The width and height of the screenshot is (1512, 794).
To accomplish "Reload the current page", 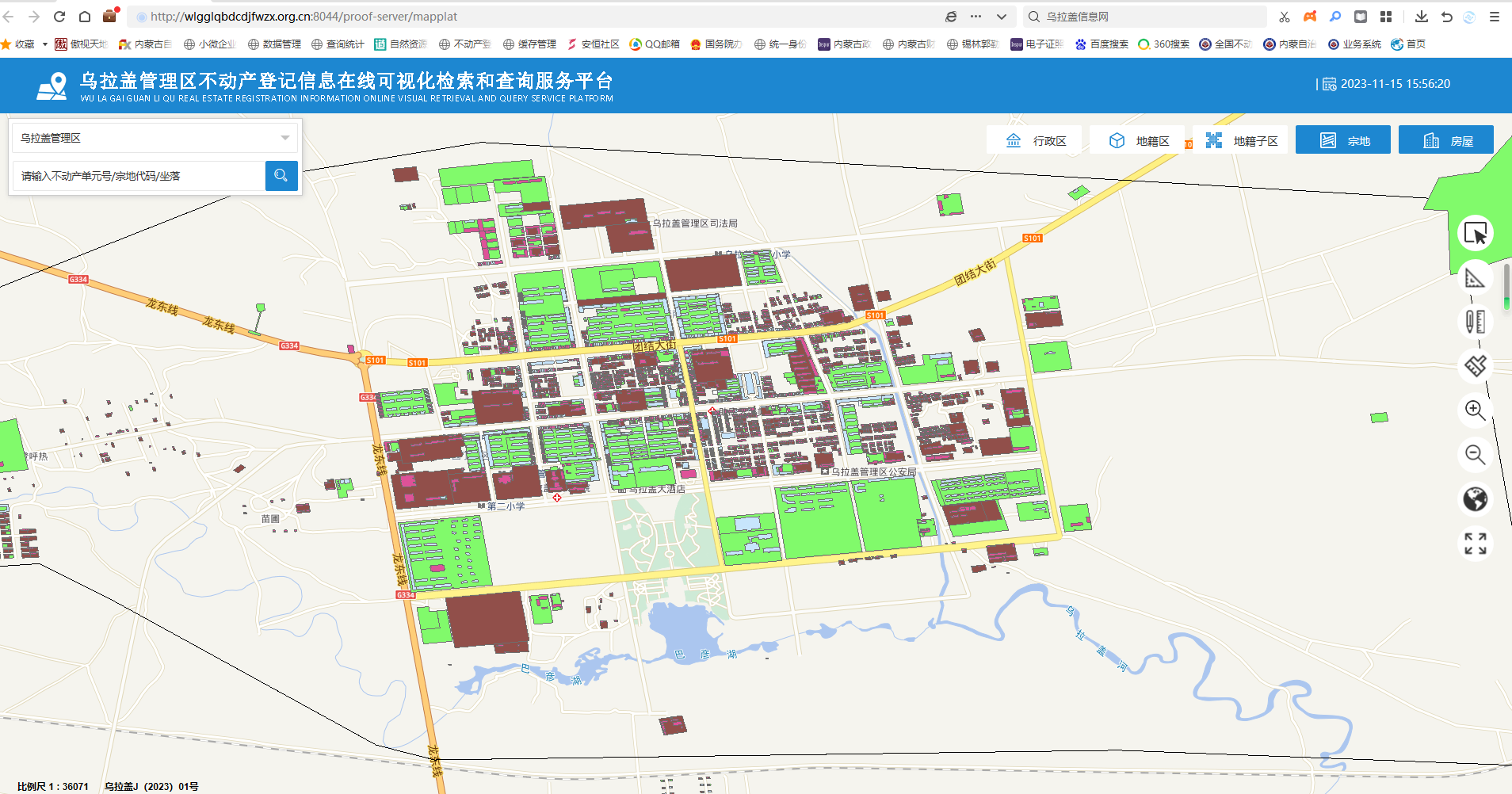I will coord(59,17).
